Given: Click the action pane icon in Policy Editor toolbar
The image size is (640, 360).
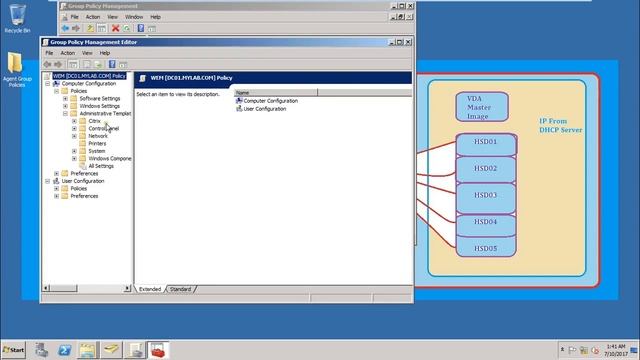Looking at the screenshot, I should 123,64.
